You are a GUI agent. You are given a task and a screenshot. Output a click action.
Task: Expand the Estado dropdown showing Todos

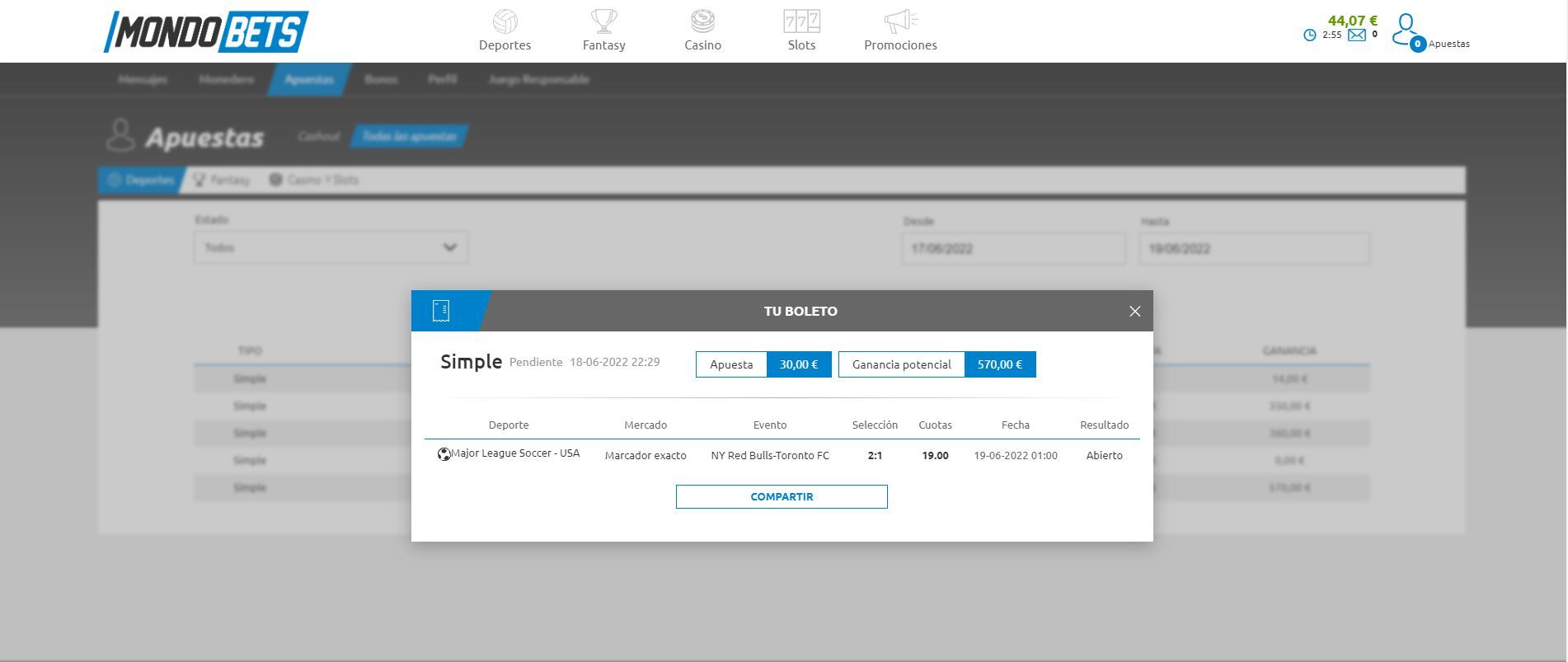[331, 247]
